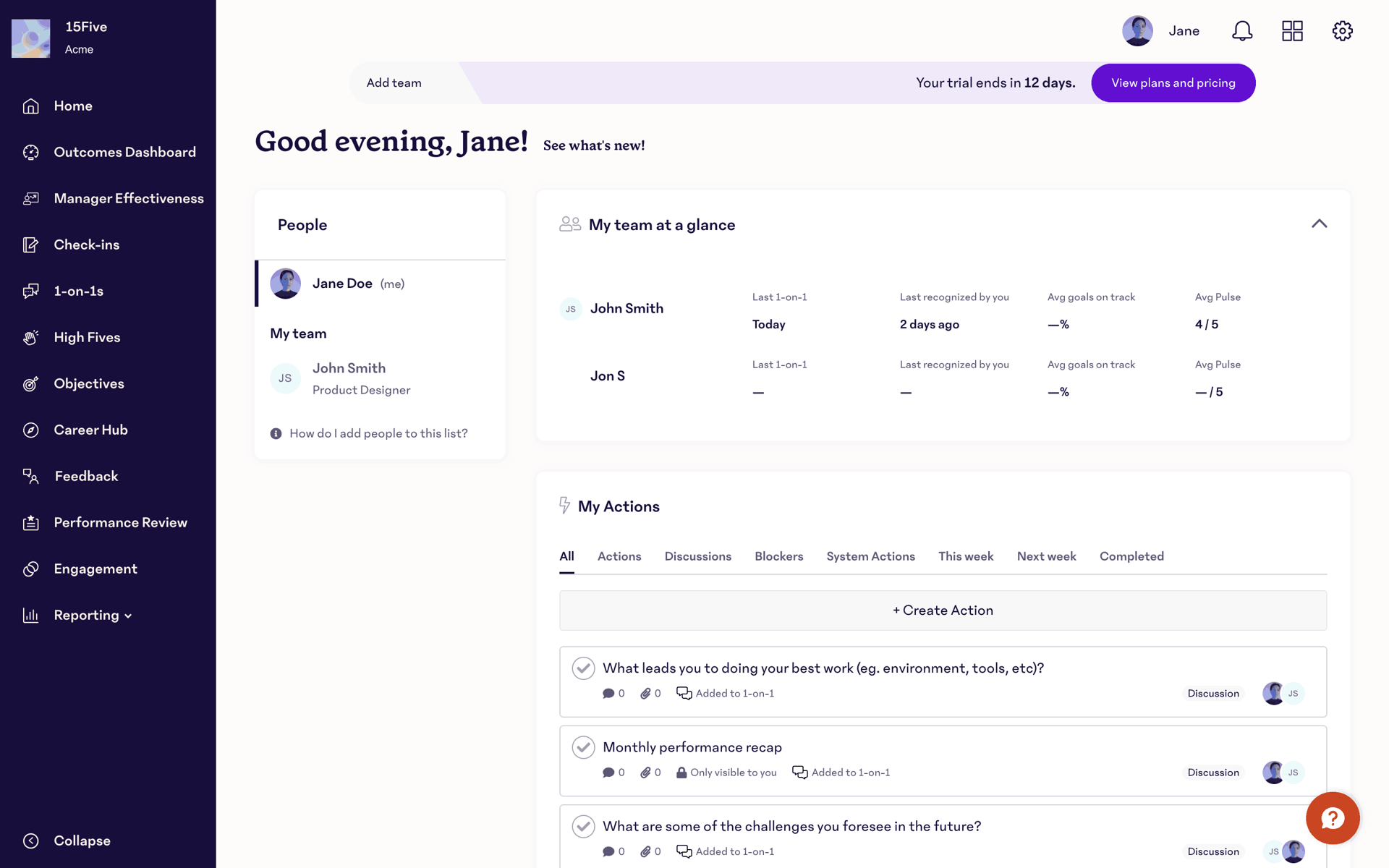Open Career Hub compass icon
This screenshot has width=1389, height=868.
tap(30, 430)
